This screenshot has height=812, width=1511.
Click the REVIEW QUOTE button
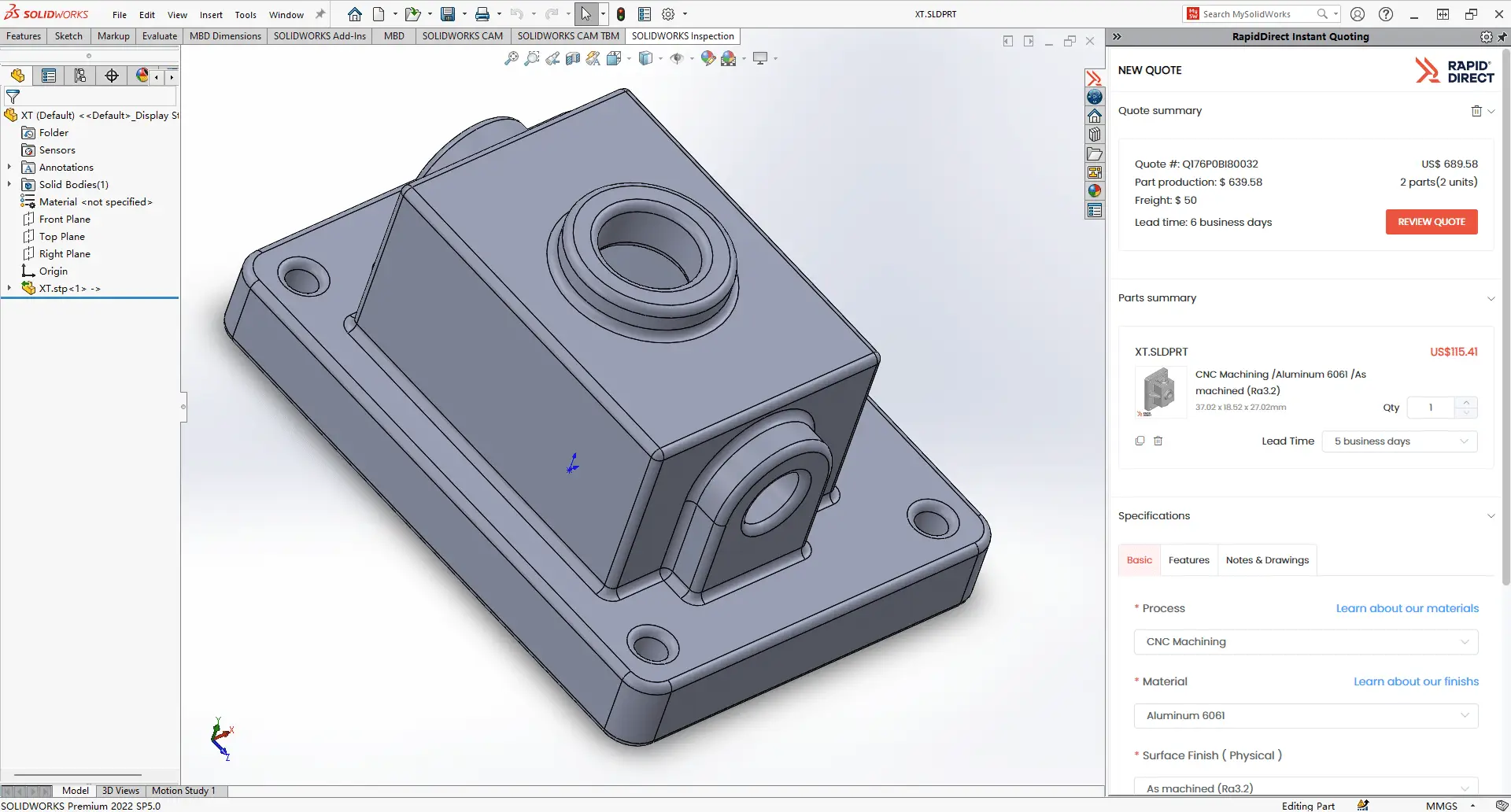[x=1432, y=222]
